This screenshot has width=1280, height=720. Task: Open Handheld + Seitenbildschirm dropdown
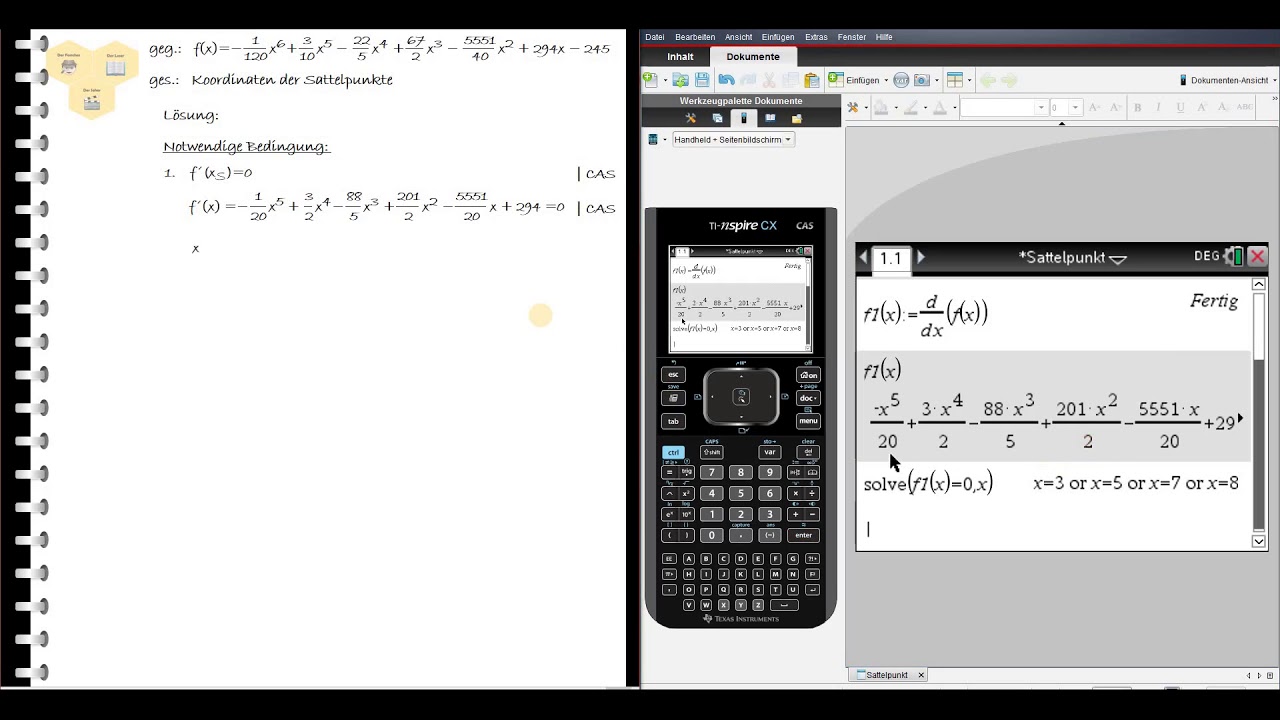point(733,139)
